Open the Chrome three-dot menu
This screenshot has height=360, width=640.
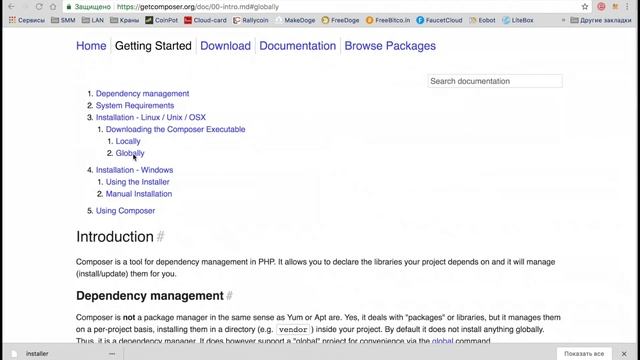click(627, 7)
